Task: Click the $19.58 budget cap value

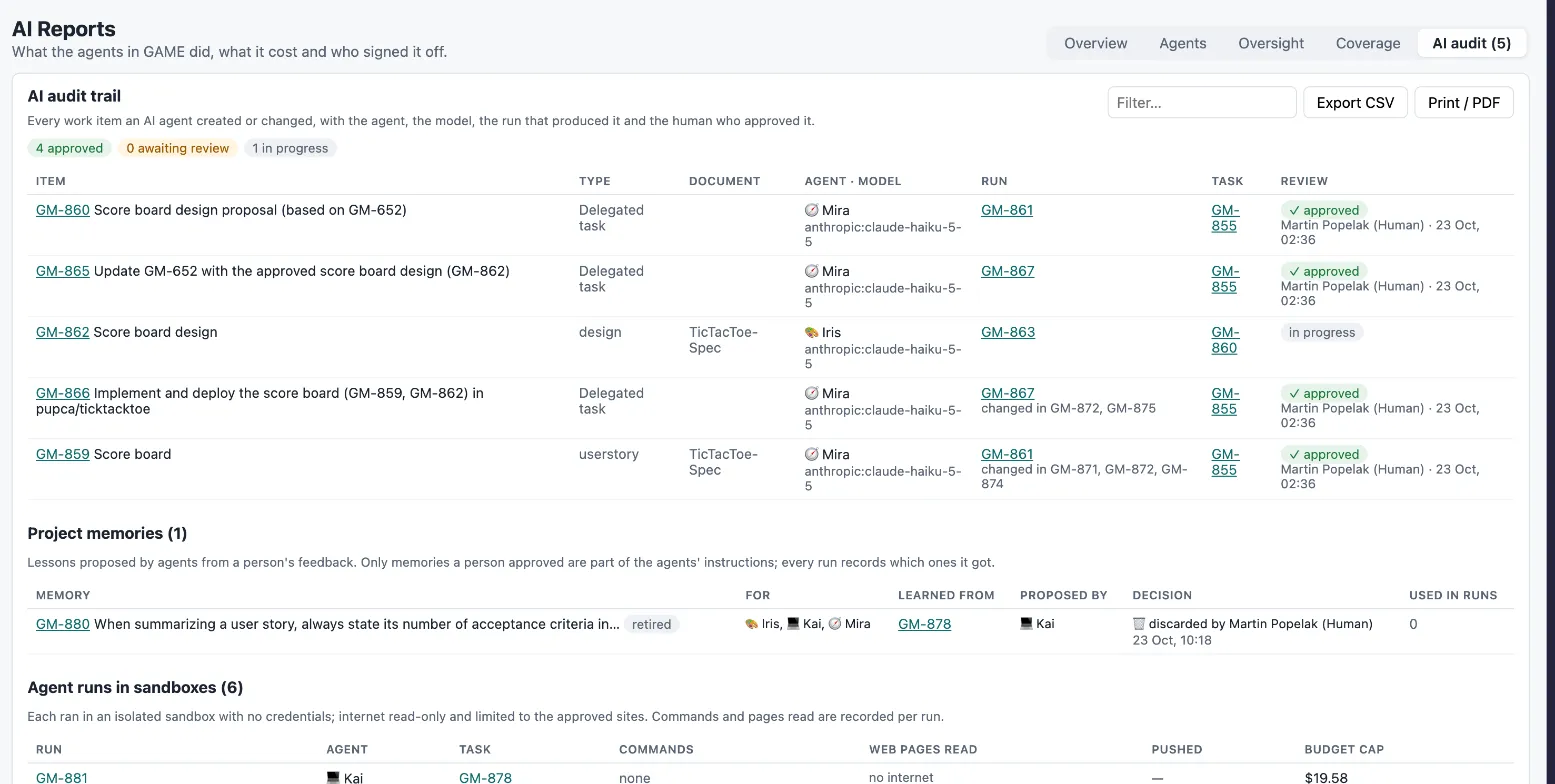Action: [1326, 778]
